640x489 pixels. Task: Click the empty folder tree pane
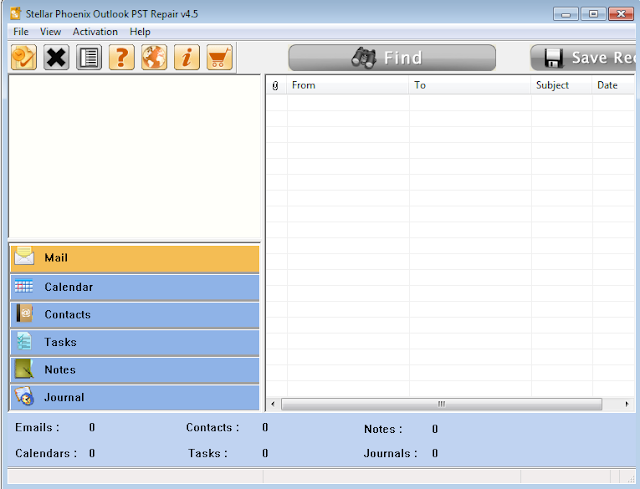[134, 157]
